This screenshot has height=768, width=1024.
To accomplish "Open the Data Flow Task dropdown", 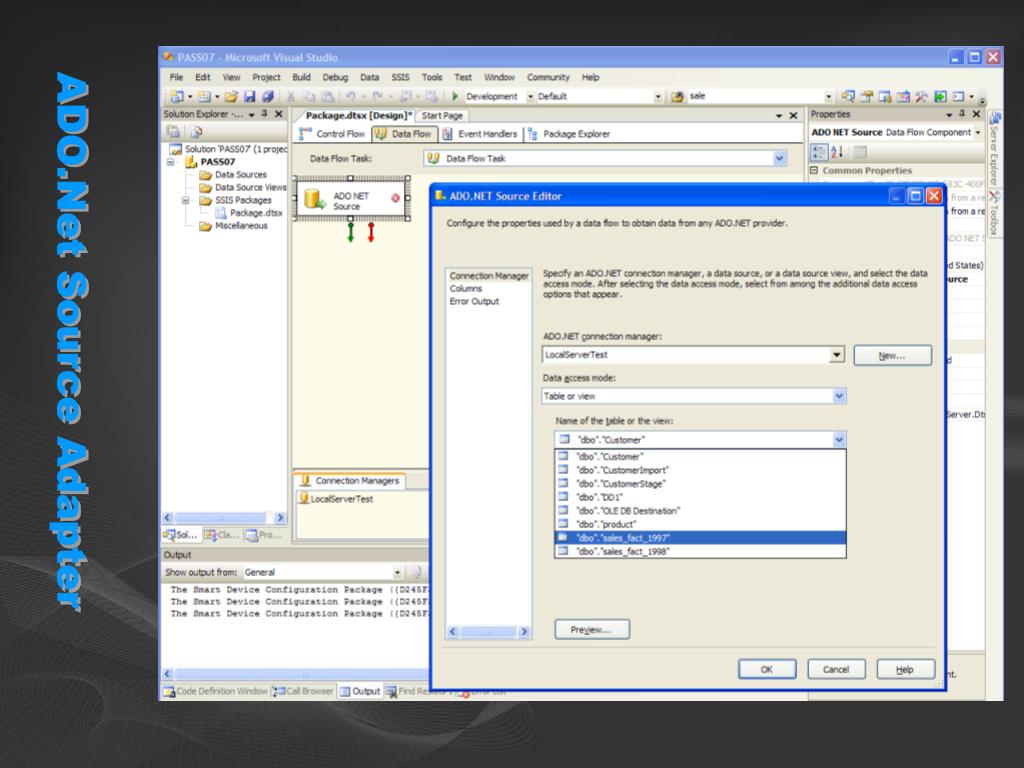I will [779, 158].
